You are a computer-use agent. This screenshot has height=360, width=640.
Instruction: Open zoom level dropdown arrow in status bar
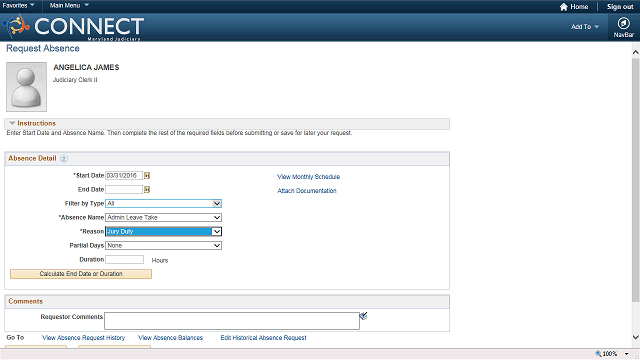click(627, 354)
